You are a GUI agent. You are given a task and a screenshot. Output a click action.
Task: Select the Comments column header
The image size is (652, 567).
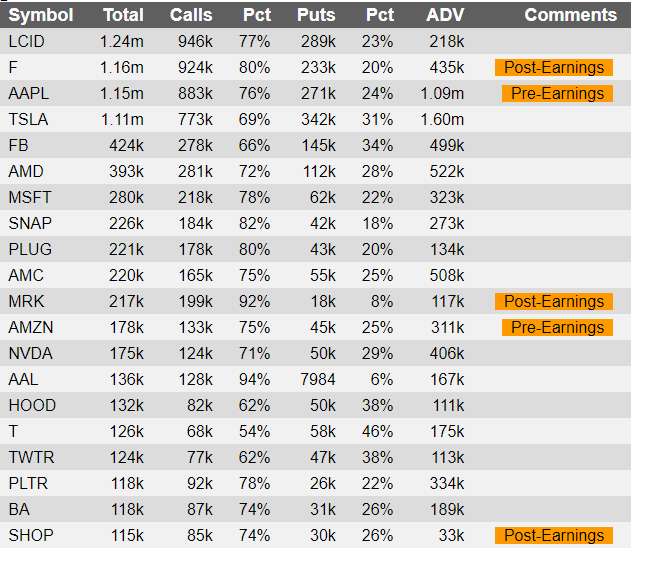click(570, 15)
